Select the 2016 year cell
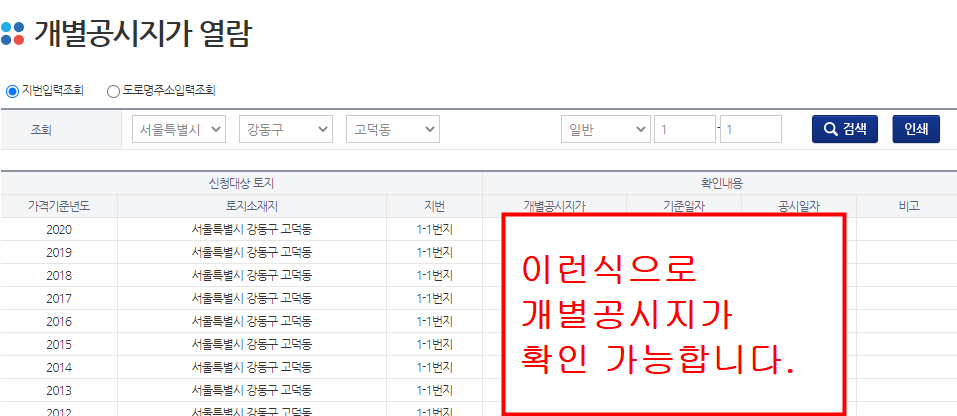This screenshot has width=957, height=416. (59, 321)
